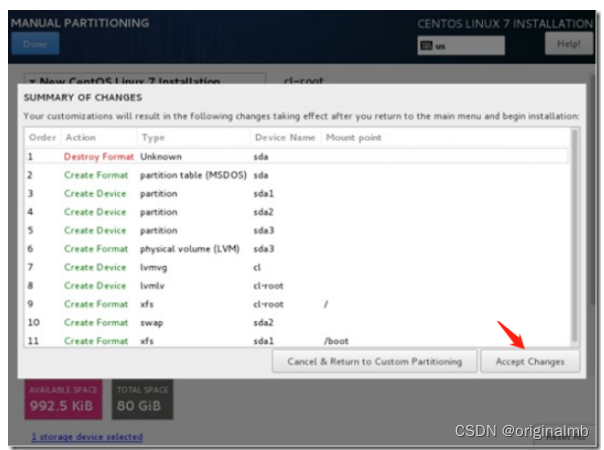The width and height of the screenshot is (604, 450).
Task: Click the Order column header
Action: 42,138
